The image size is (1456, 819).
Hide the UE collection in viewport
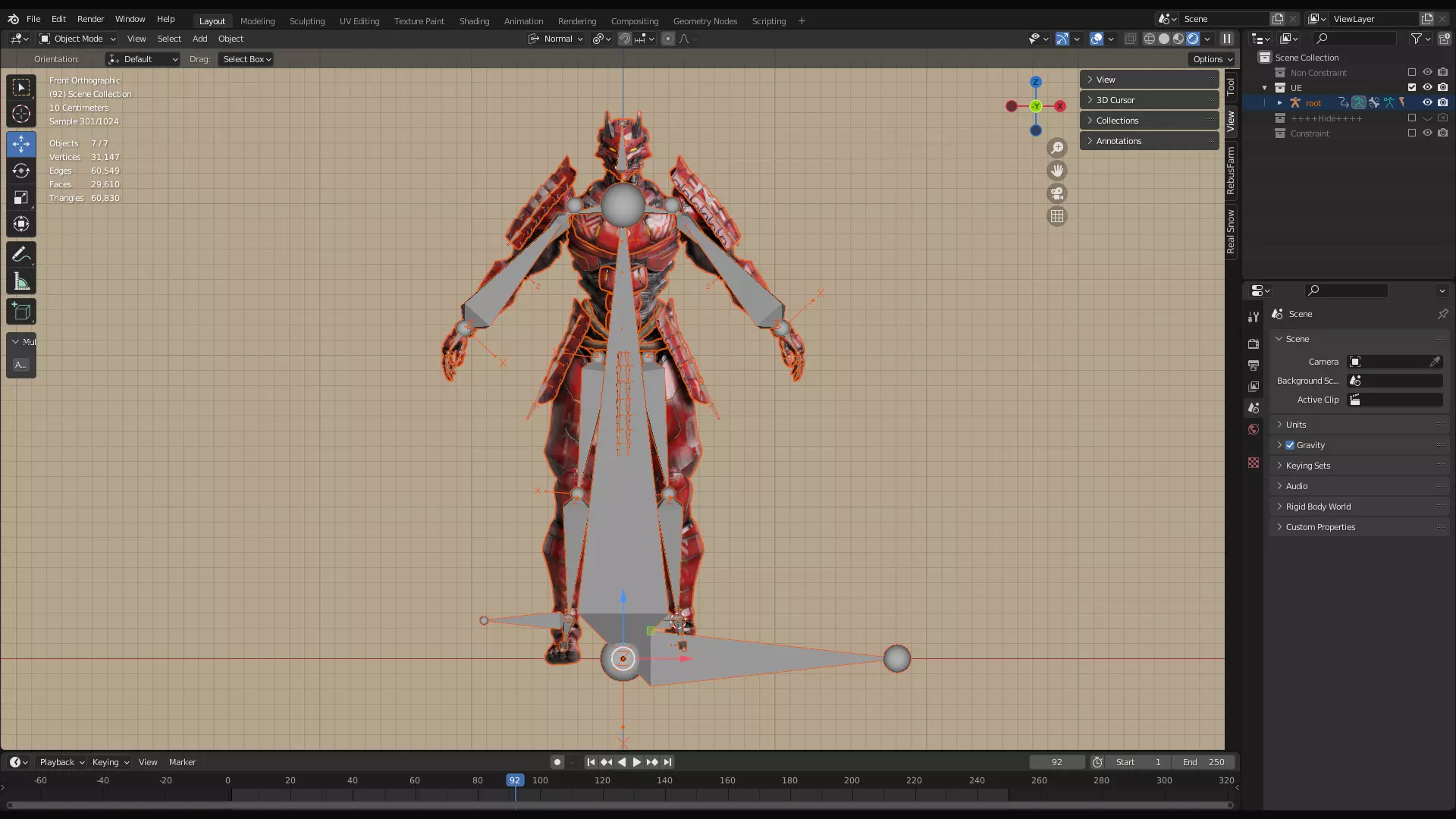click(1427, 88)
